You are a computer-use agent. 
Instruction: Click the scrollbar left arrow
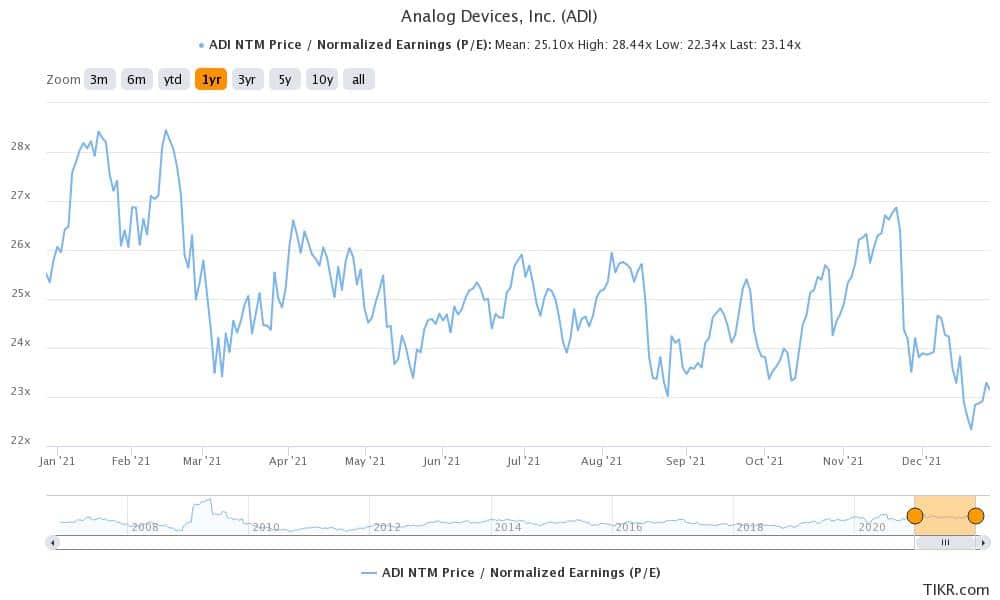[x=53, y=543]
